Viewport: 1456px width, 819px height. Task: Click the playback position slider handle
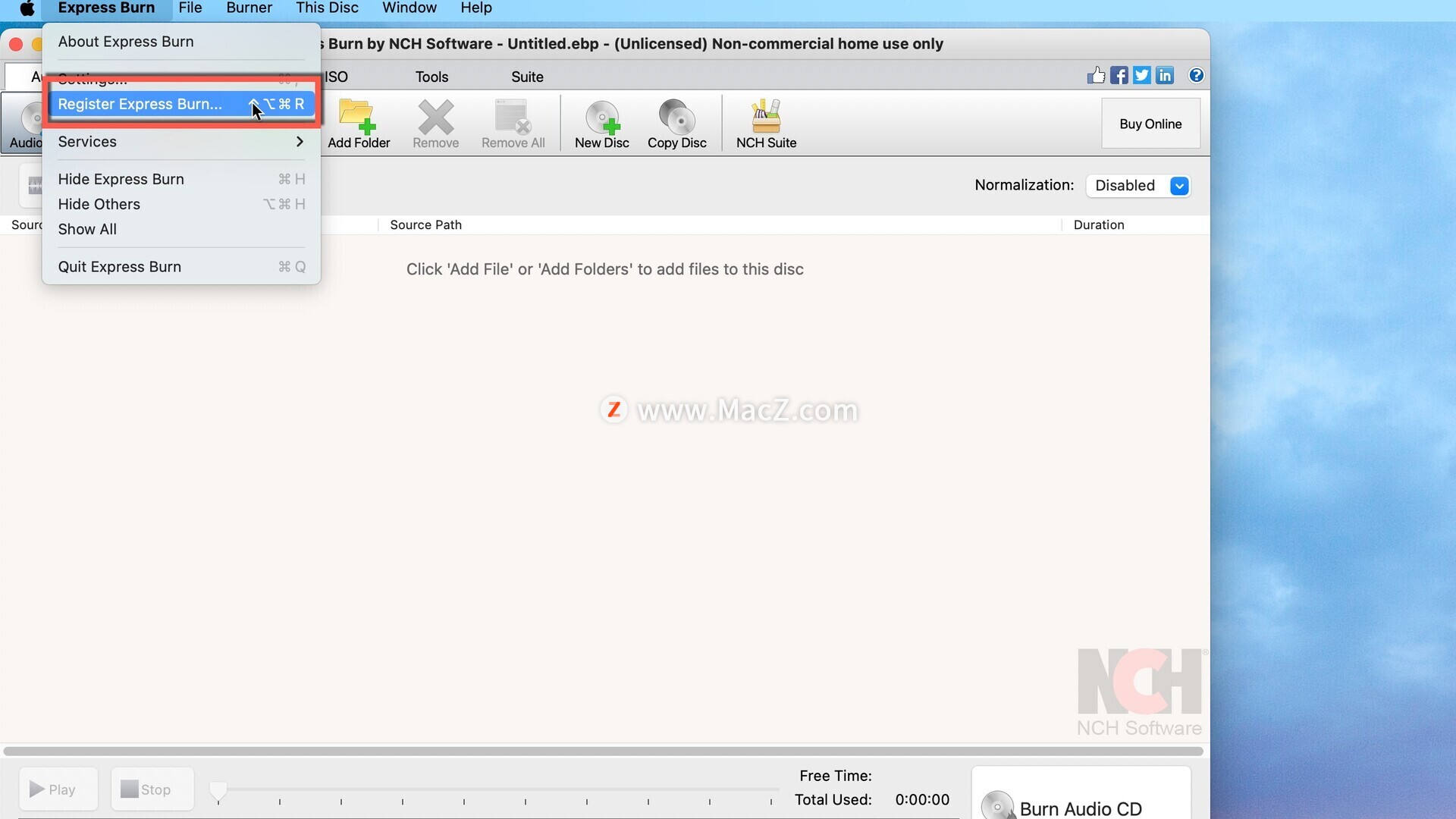[x=218, y=791]
